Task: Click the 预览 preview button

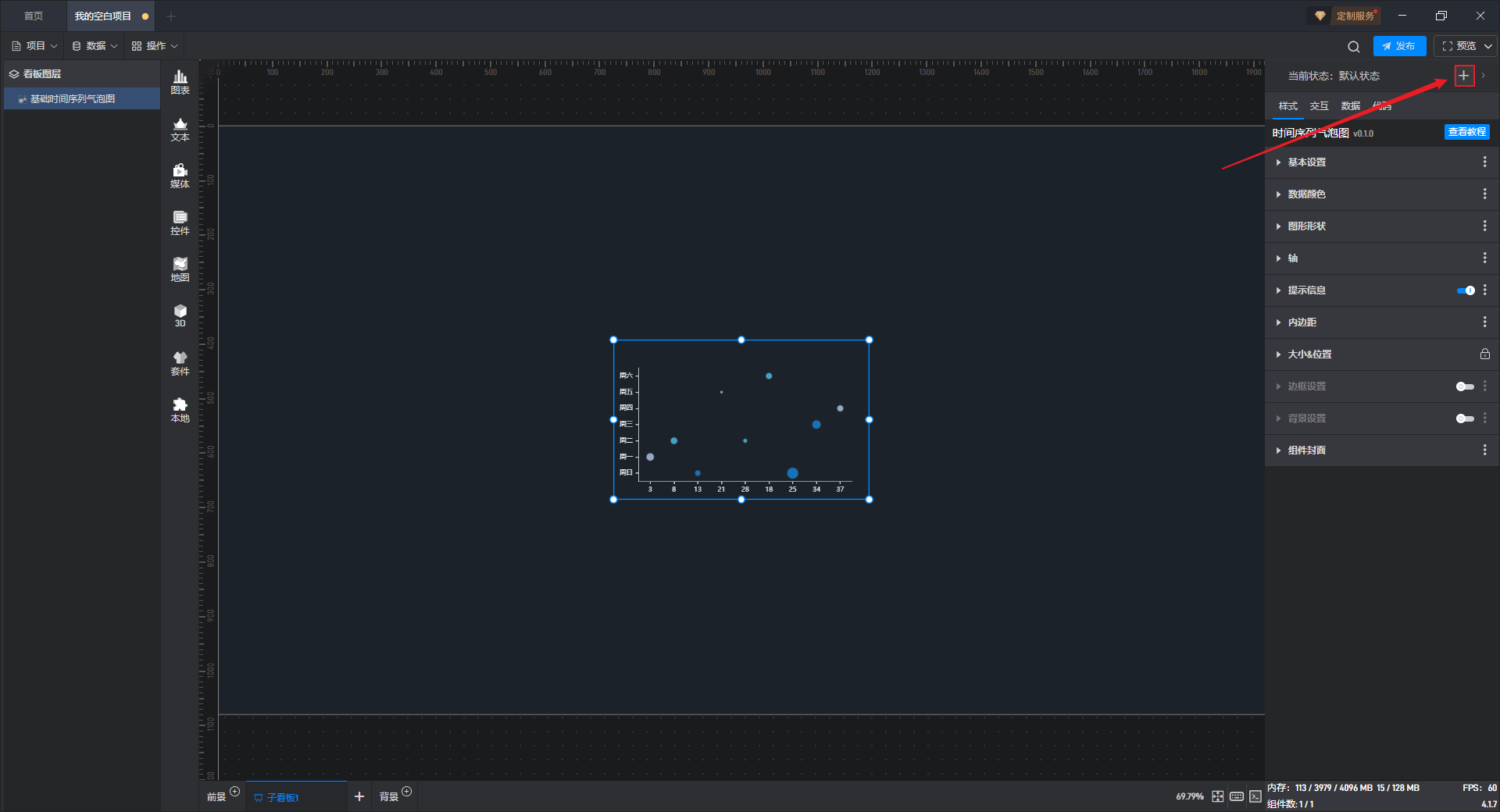Action: (x=1459, y=46)
